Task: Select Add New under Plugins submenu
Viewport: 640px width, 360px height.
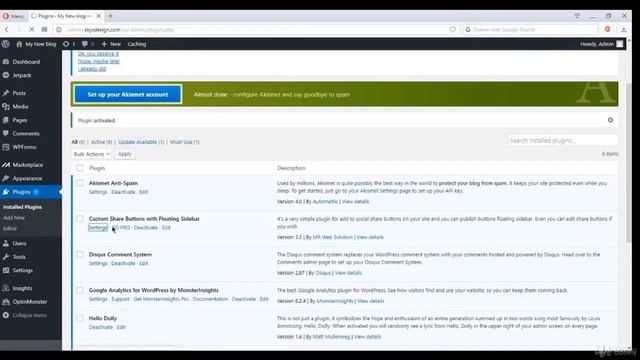Action: pyautogui.click(x=14, y=218)
